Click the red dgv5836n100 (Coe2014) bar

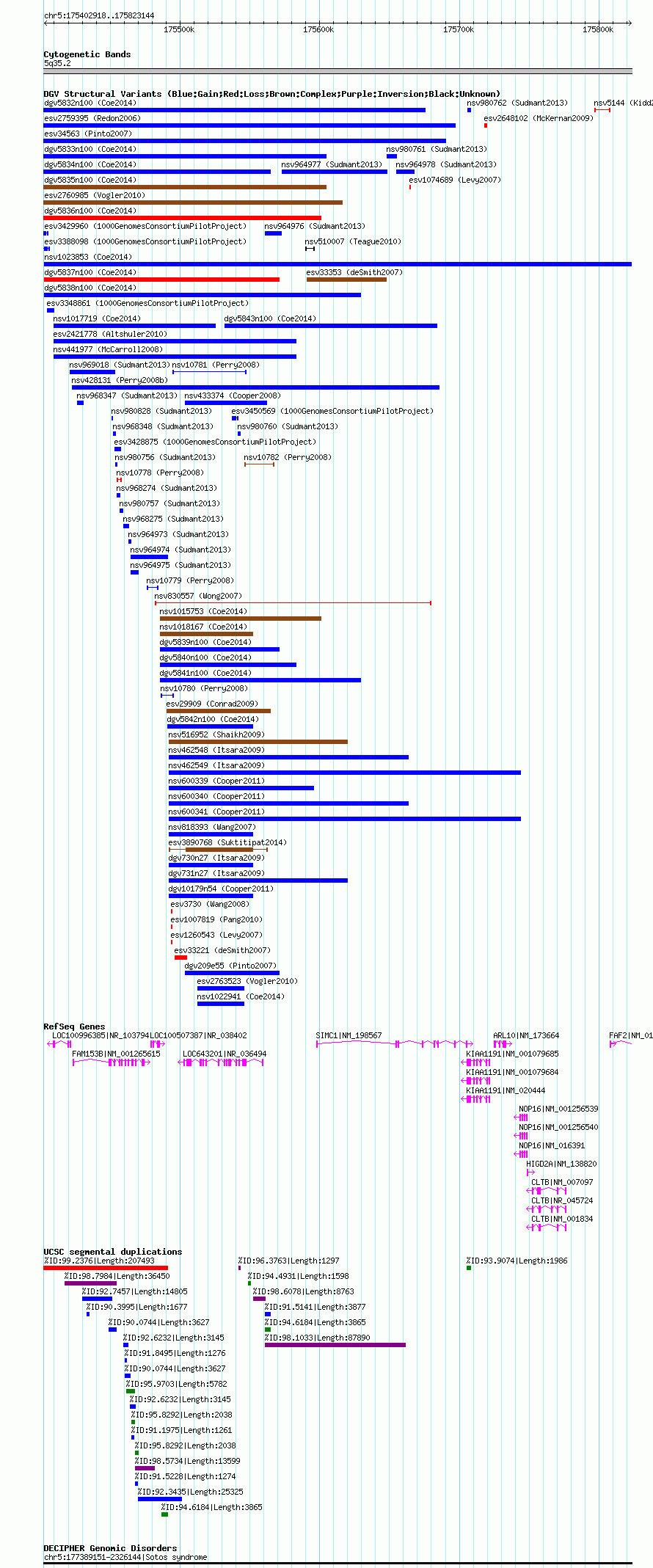point(183,218)
